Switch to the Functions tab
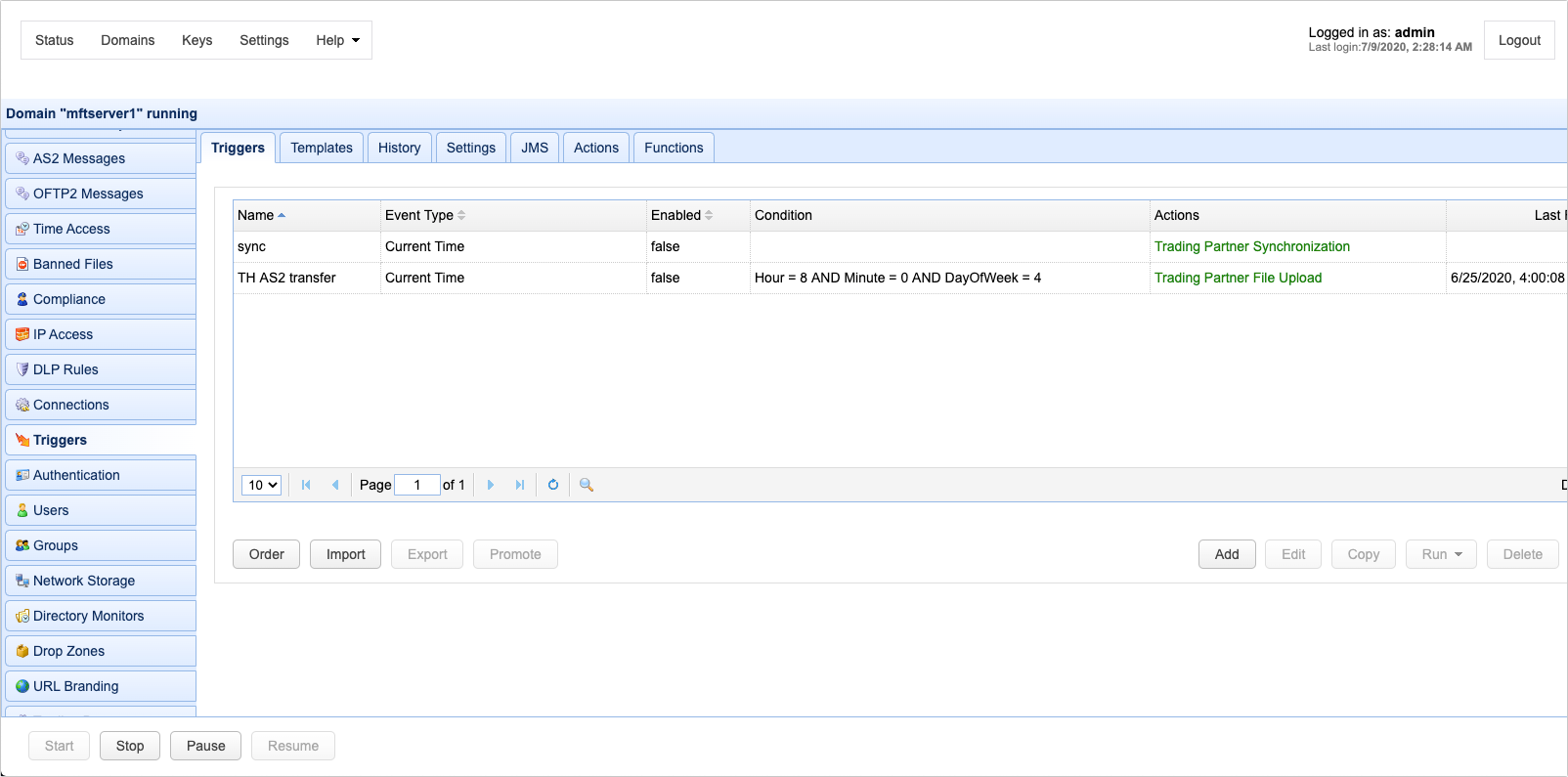The image size is (1568, 777). point(674,148)
